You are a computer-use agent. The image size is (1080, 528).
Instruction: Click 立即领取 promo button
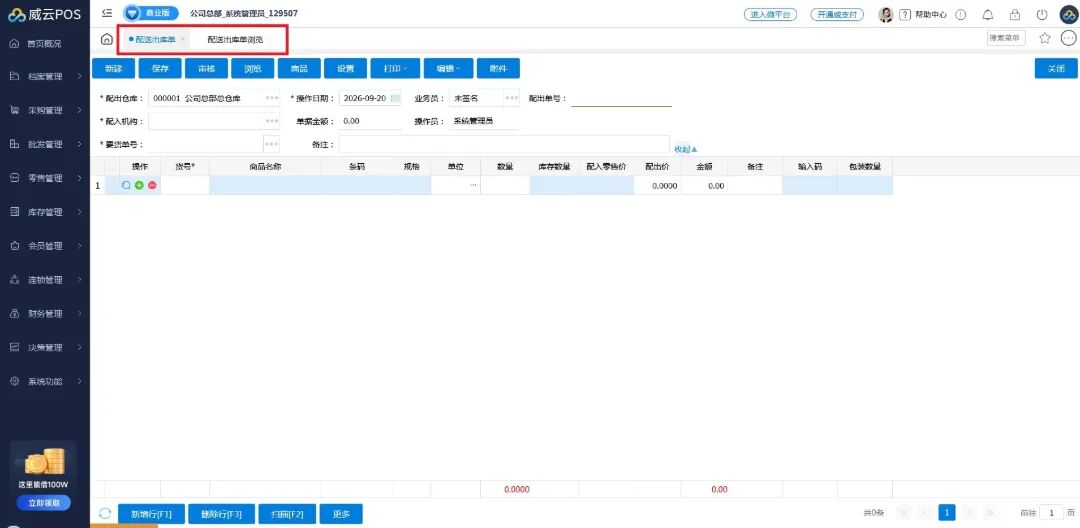[x=45, y=503]
